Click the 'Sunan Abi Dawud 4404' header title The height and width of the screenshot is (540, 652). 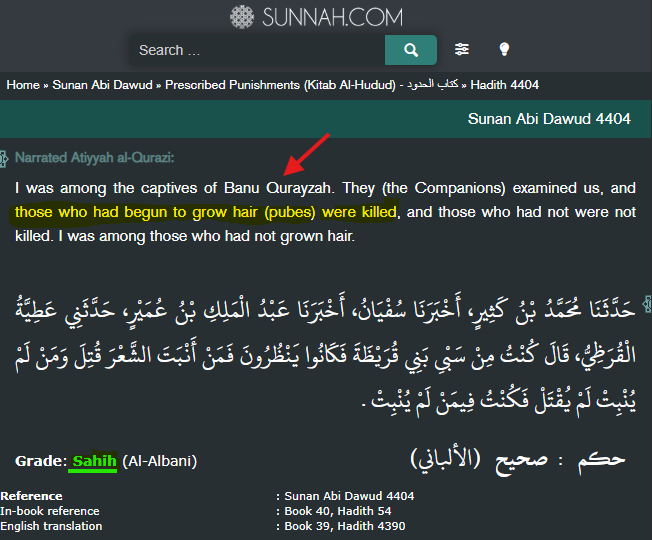tap(549, 119)
